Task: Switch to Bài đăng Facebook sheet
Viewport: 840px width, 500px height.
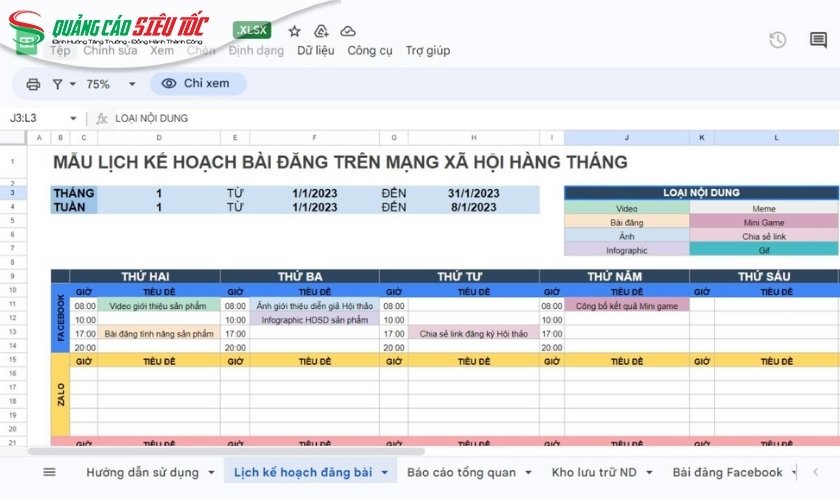Action: tap(728, 473)
